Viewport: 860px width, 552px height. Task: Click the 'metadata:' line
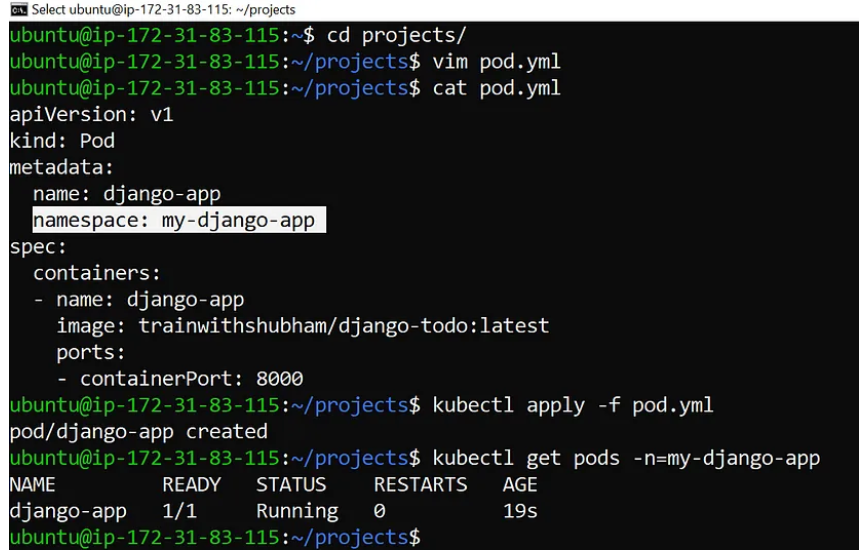(61, 167)
